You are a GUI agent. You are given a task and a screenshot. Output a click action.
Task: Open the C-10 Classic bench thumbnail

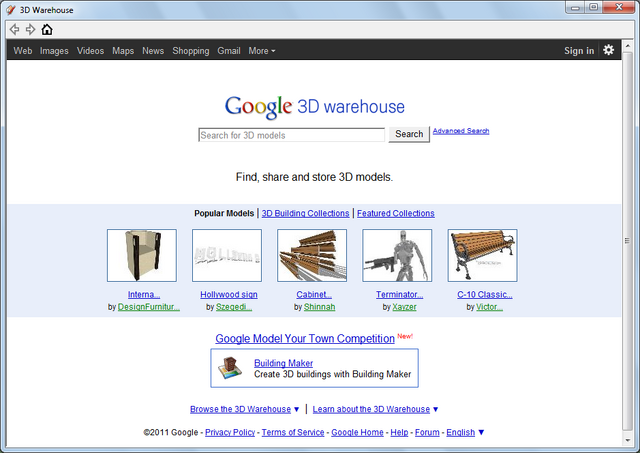(482, 255)
